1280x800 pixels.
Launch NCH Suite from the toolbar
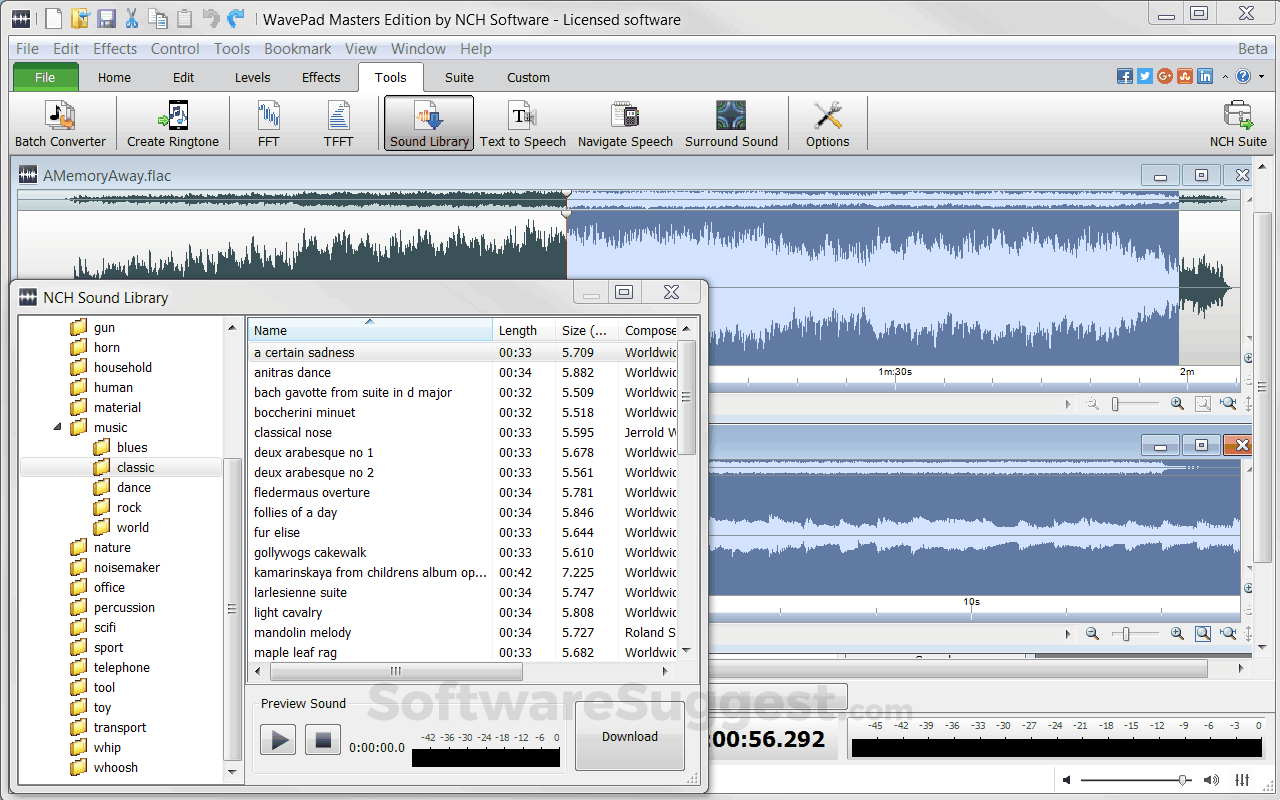tap(1237, 124)
